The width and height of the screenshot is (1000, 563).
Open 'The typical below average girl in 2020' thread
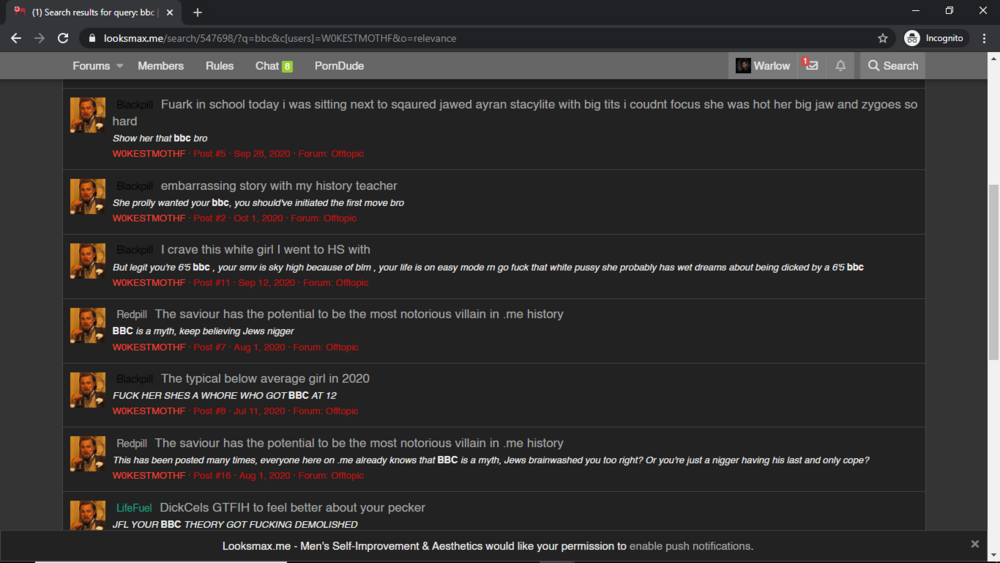click(265, 378)
